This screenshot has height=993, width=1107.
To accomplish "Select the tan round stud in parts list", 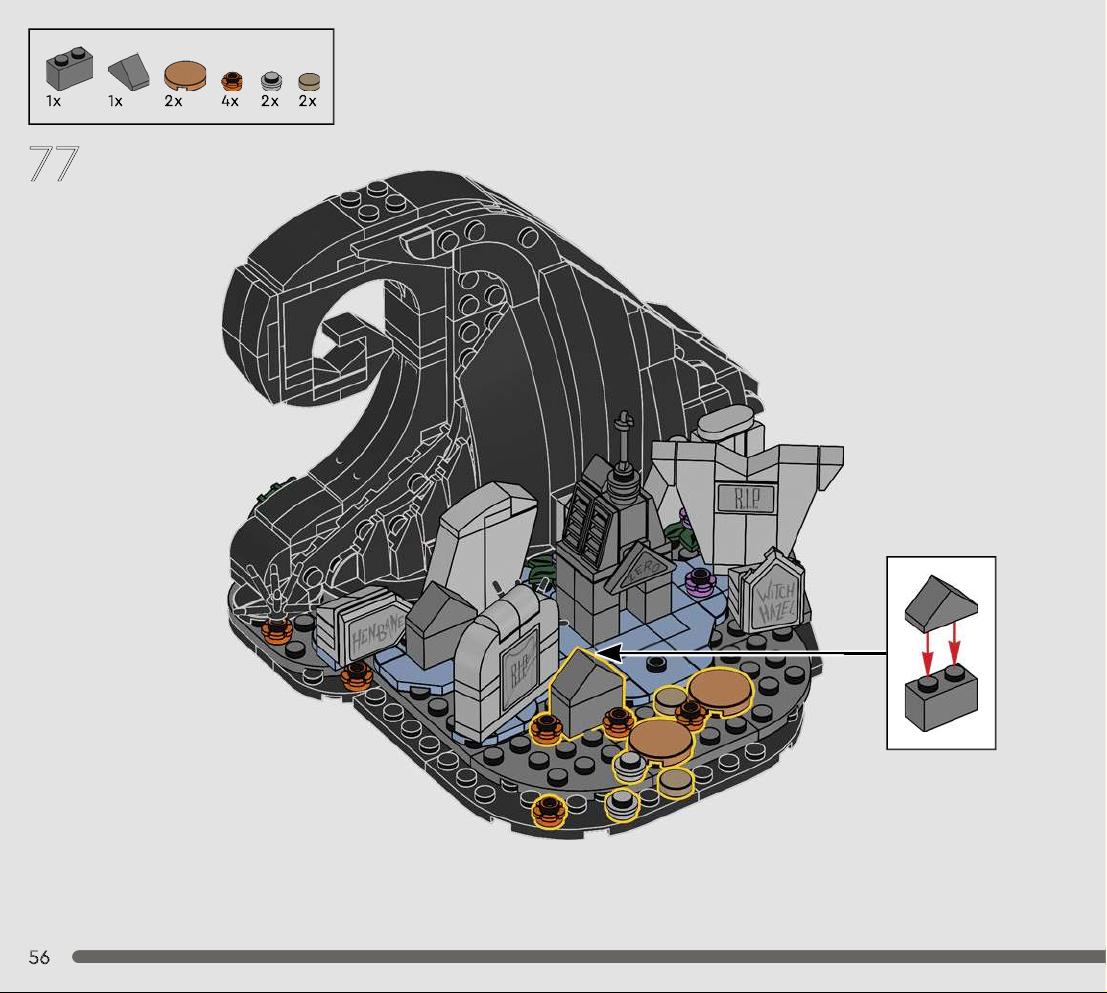I will [x=309, y=82].
